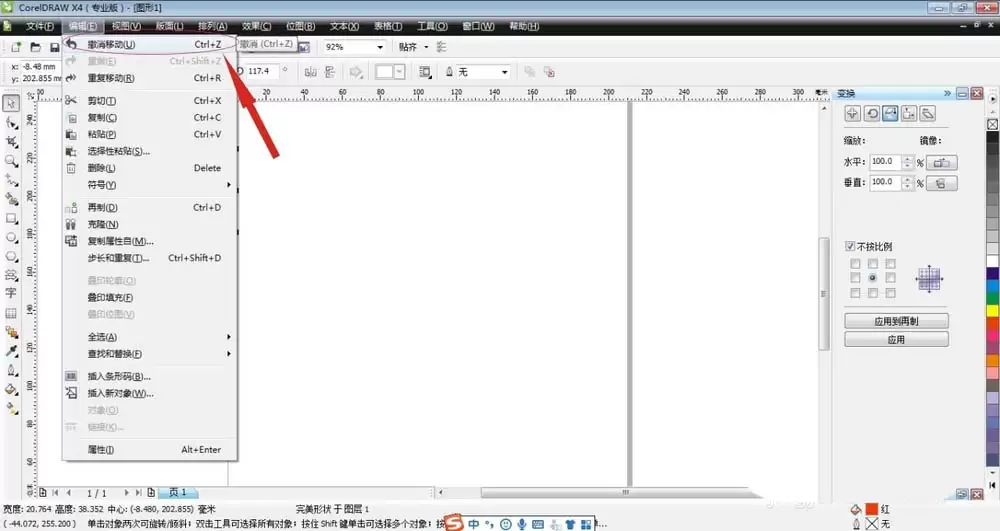Click the horizontal mirror button
Image resolution: width=1000 pixels, height=531 pixels.
(x=941, y=163)
